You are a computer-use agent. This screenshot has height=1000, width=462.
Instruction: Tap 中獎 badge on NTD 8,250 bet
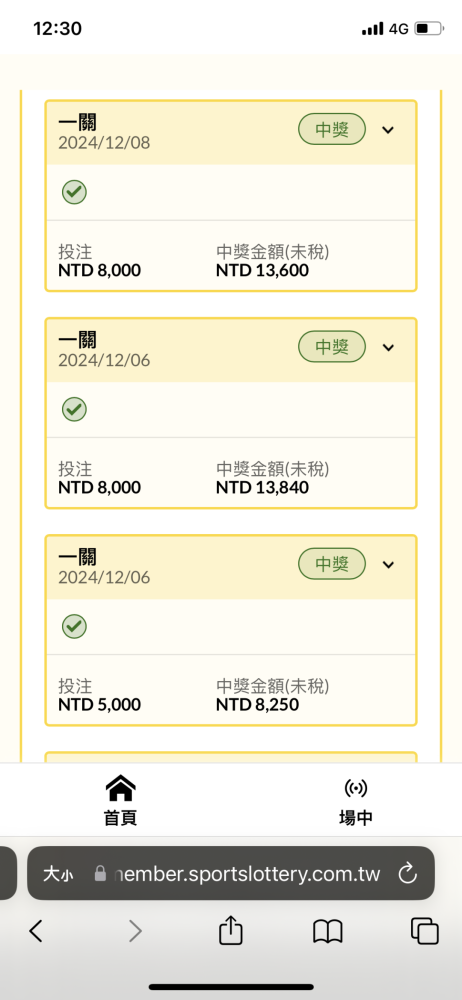(332, 564)
